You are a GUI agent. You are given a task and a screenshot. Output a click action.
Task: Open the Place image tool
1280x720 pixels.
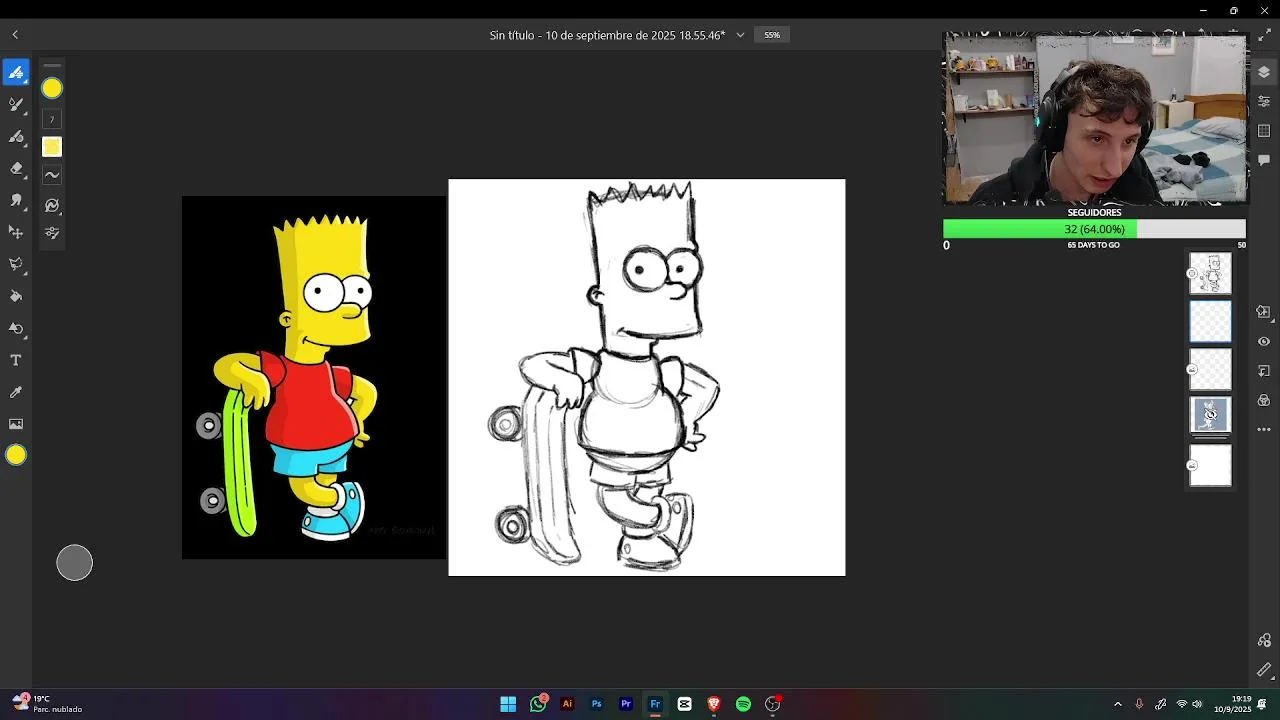pos(16,424)
